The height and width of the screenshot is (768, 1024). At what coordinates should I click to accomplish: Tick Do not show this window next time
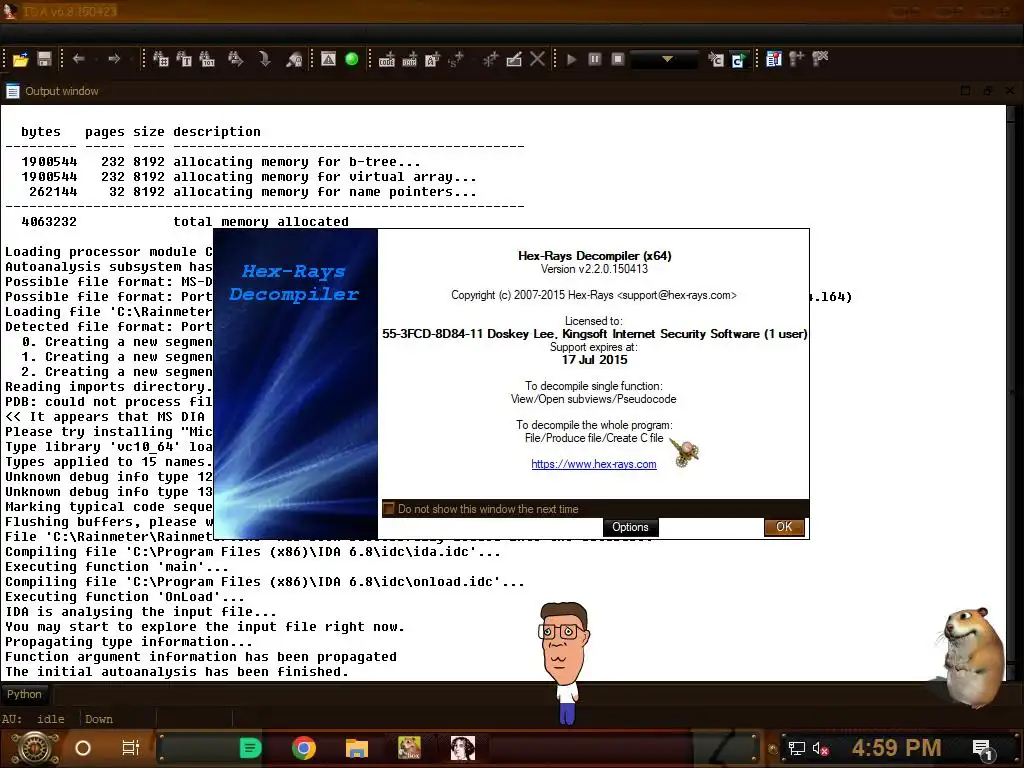pyautogui.click(x=389, y=508)
